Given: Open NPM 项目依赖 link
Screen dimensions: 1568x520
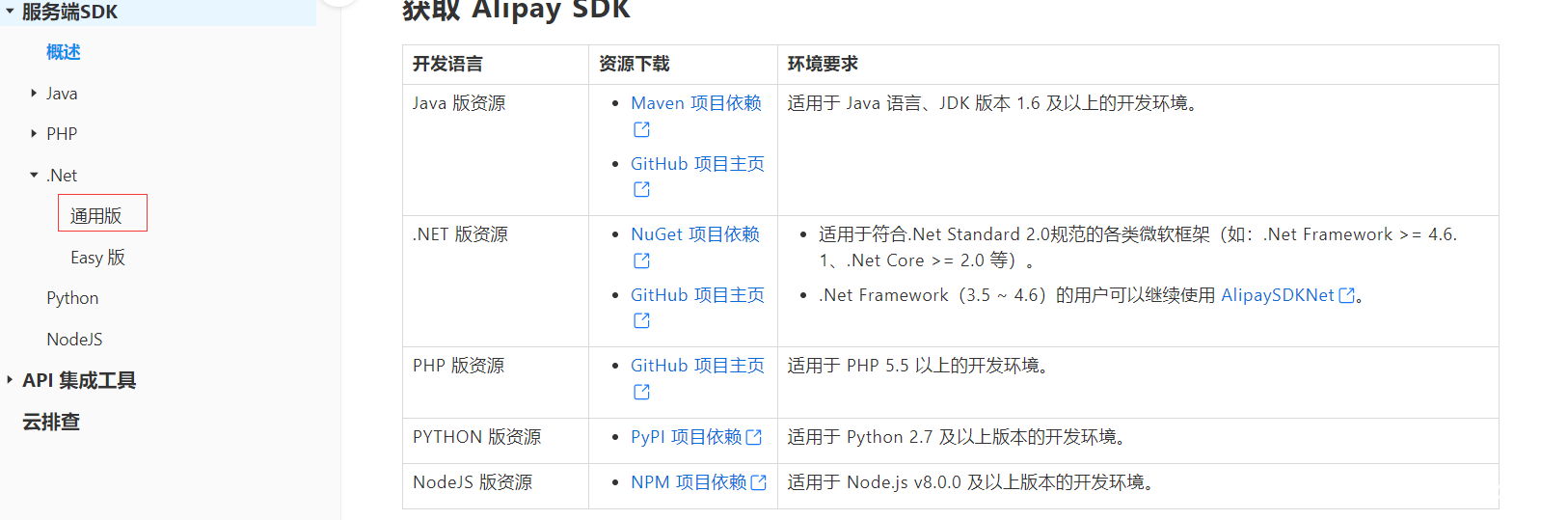Looking at the screenshot, I should coord(689,482).
